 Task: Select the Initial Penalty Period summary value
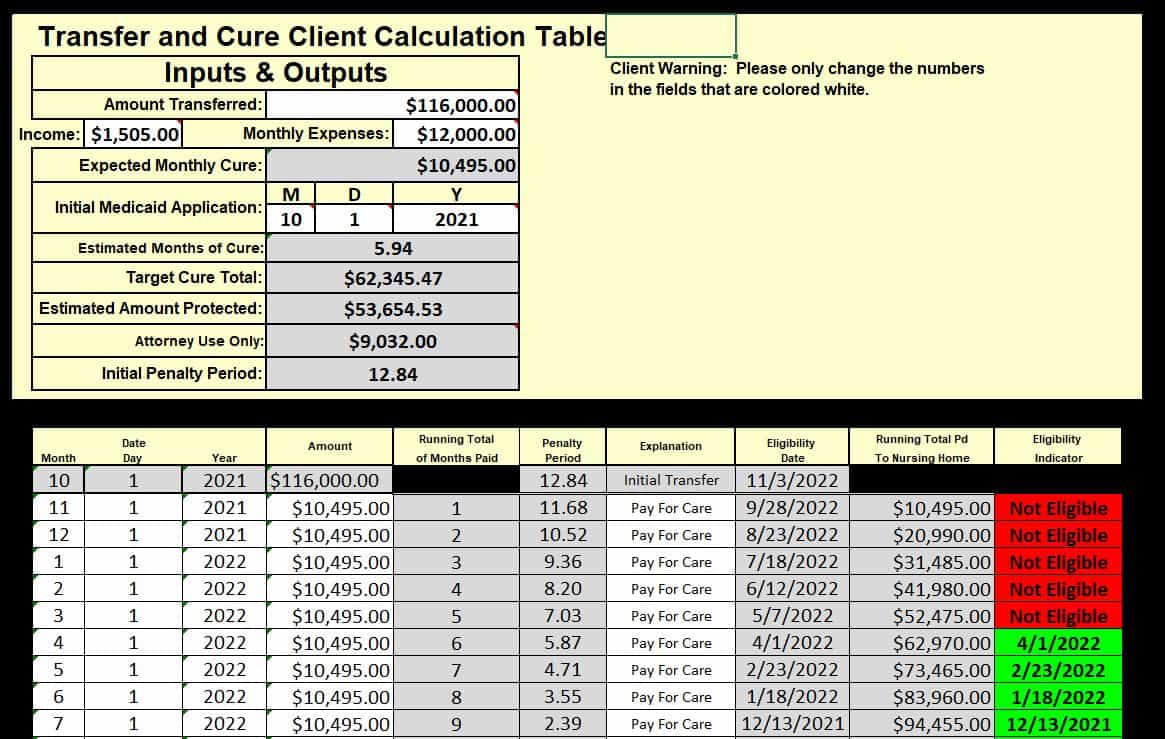[x=393, y=374]
